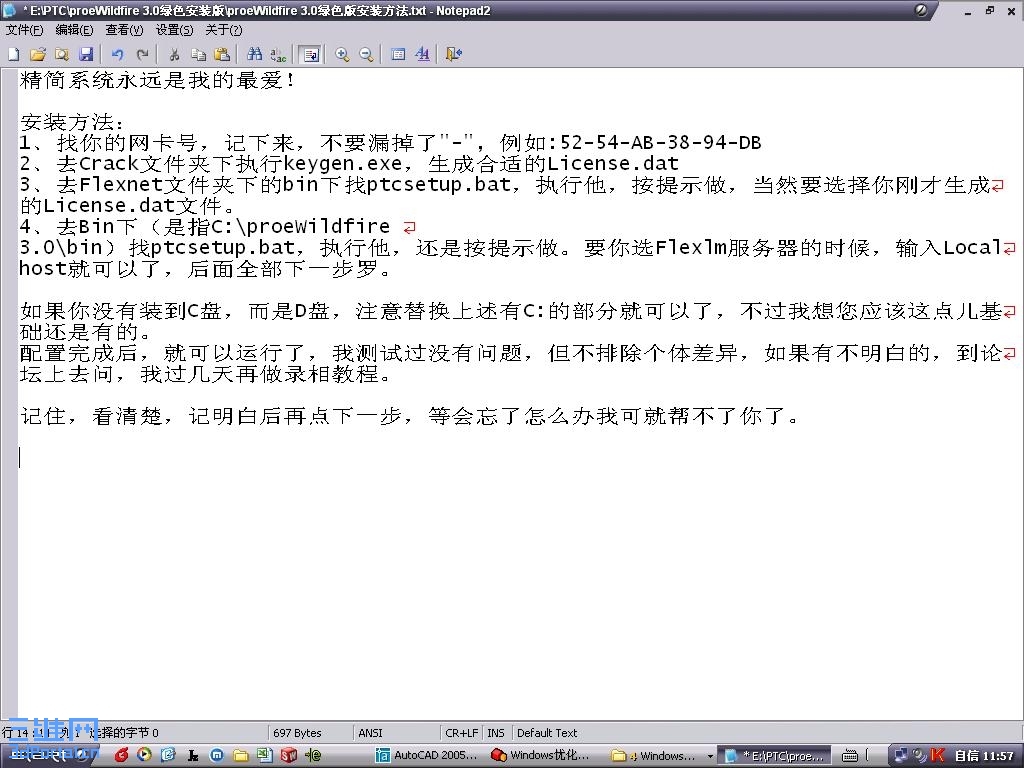Click the red K tray icon
This screenshot has width=1024, height=768.
tap(938, 756)
